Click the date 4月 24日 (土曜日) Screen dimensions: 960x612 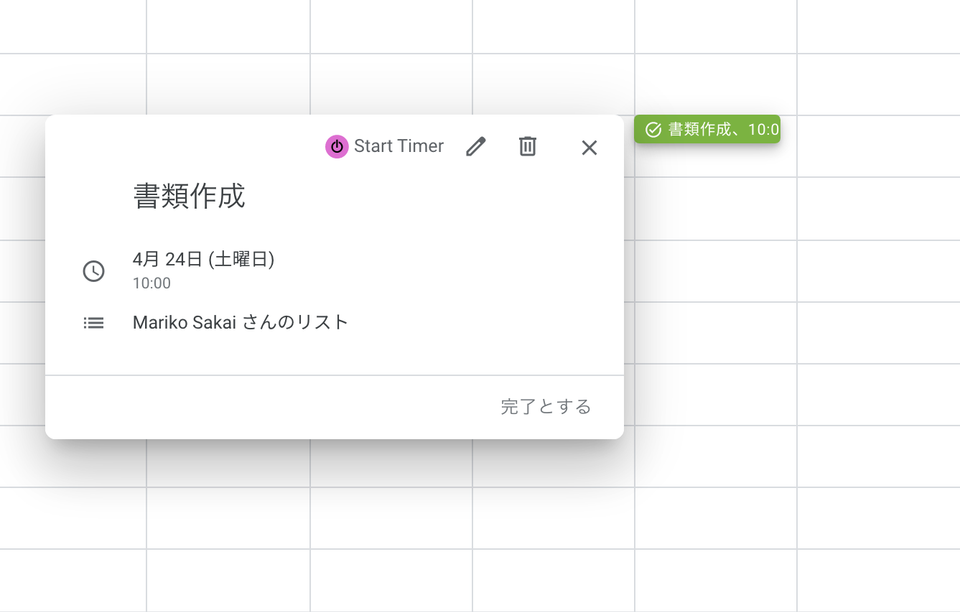(203, 259)
